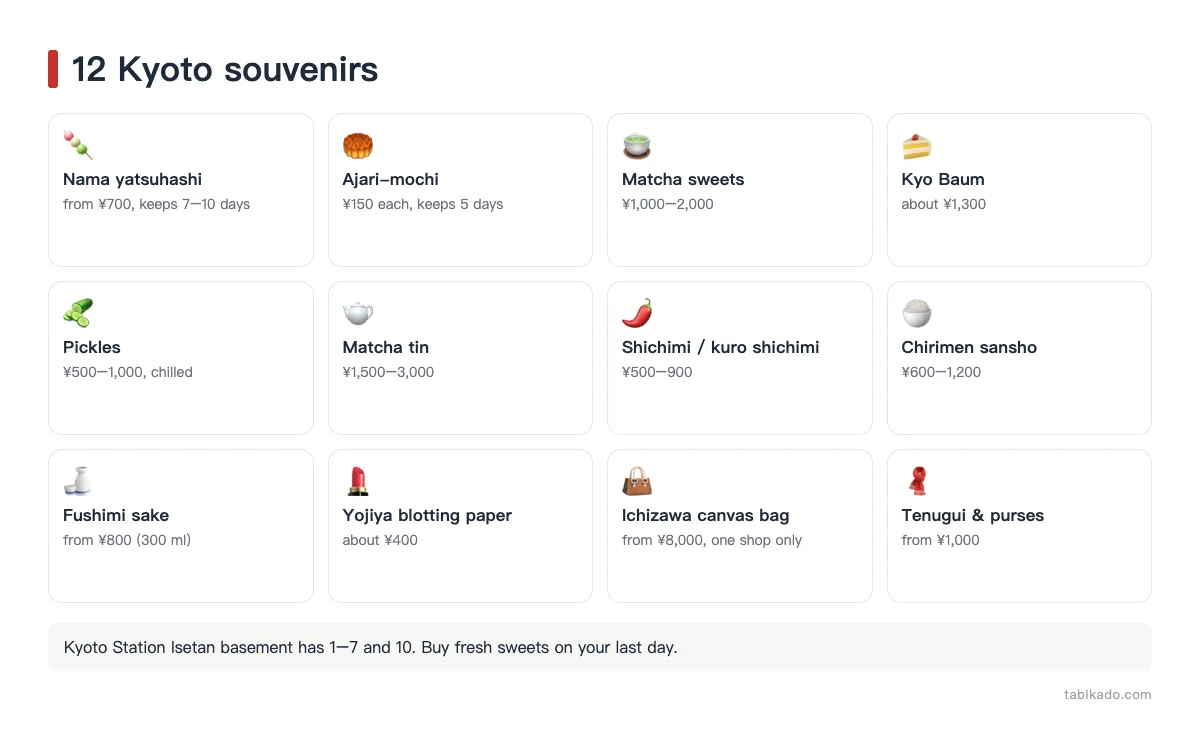
Task: Click the shortcake icon above Kyo Baum
Action: tap(917, 146)
